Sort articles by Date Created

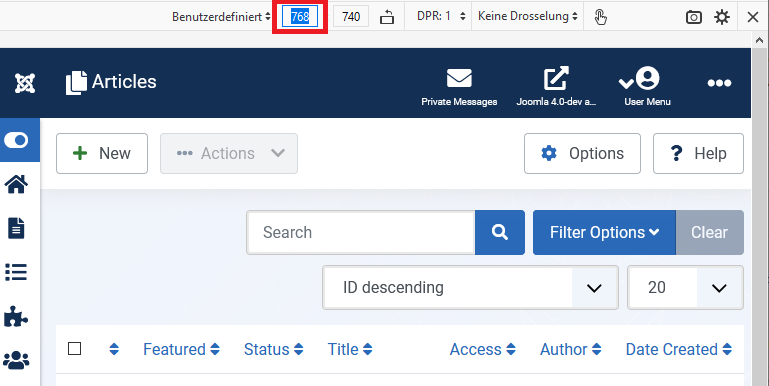click(x=679, y=349)
